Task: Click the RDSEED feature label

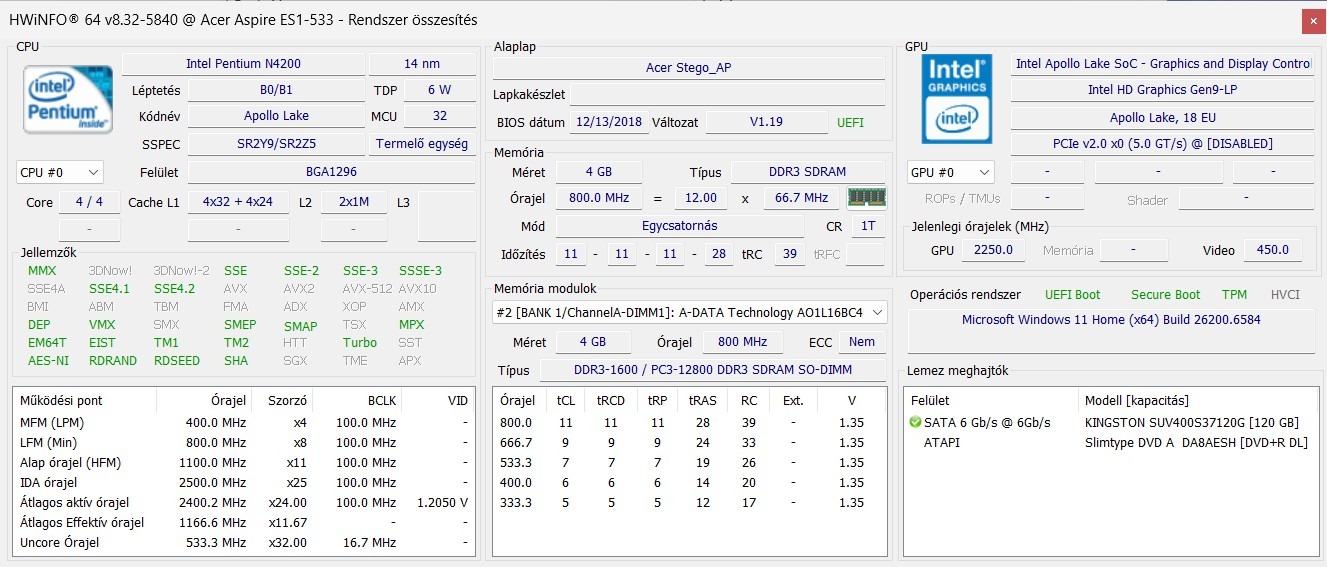Action: tap(177, 361)
